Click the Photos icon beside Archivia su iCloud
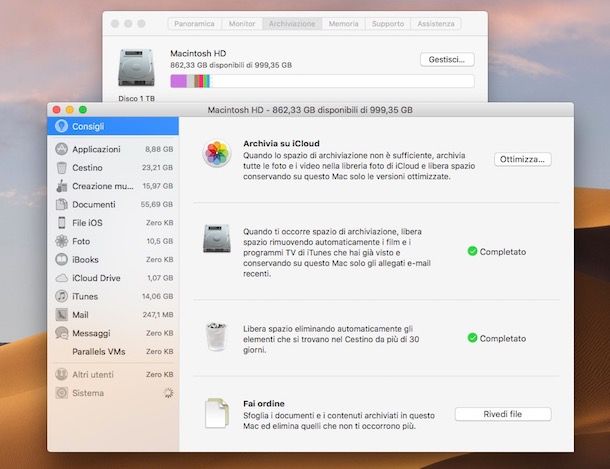The height and width of the screenshot is (469, 610). (217, 153)
